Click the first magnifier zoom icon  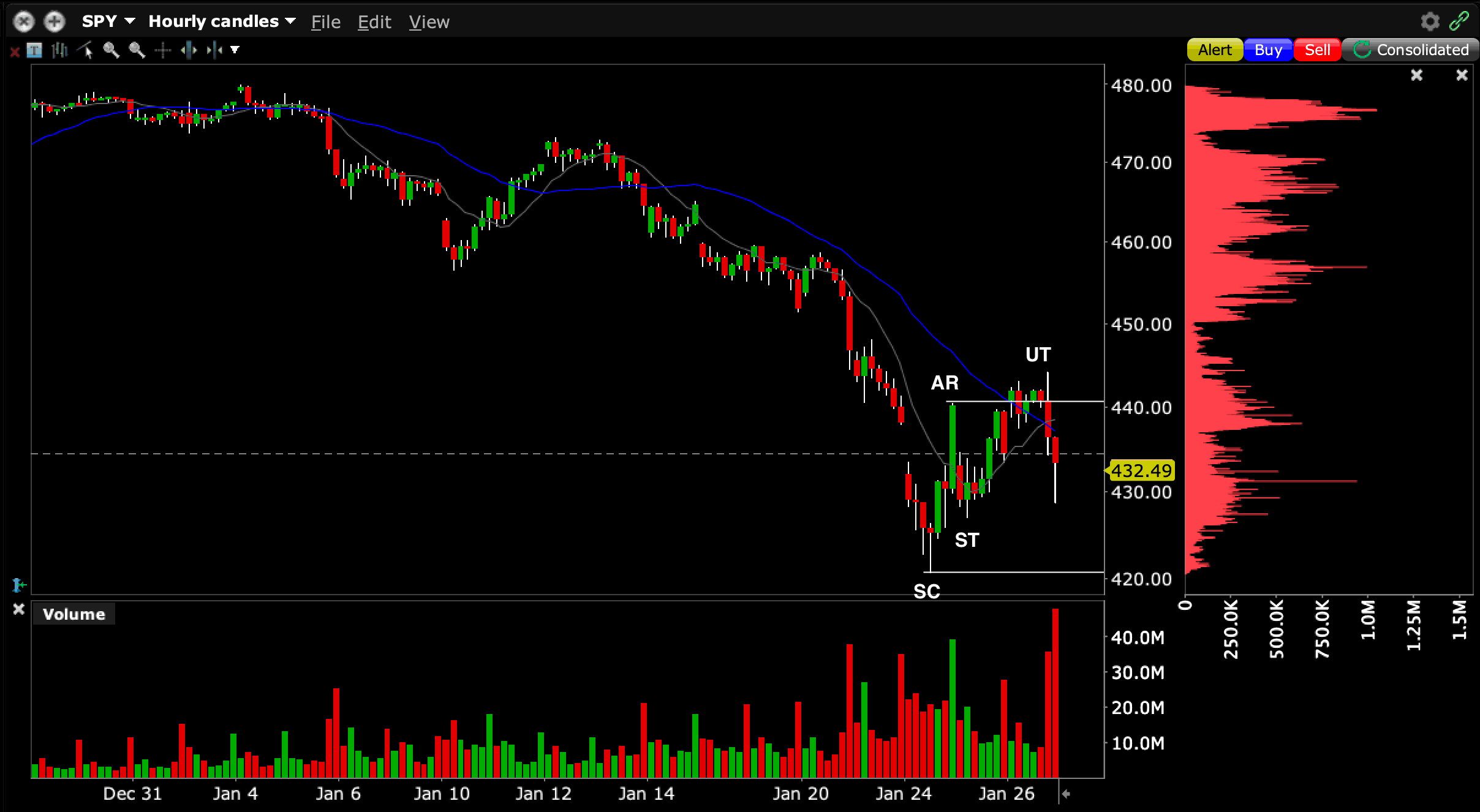coord(111,50)
